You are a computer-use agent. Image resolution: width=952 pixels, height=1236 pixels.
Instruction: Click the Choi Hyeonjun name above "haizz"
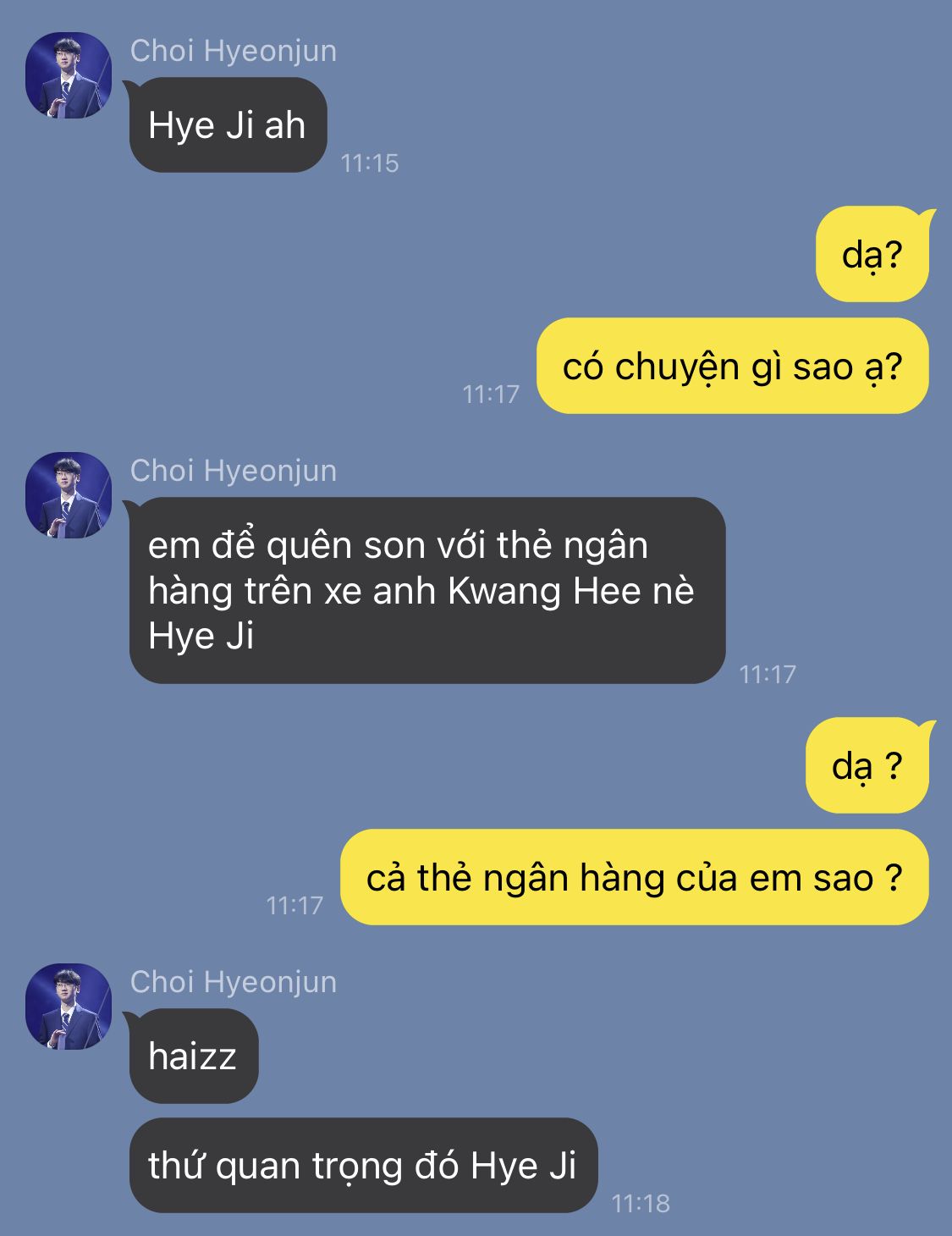[234, 982]
